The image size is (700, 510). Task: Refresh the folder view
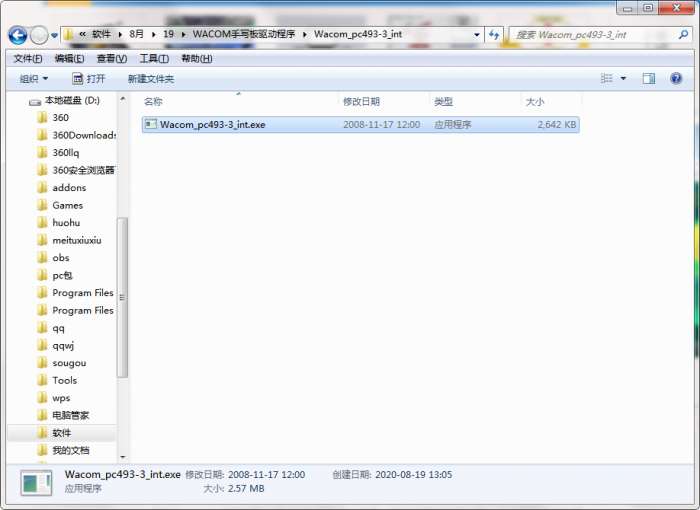(494, 35)
